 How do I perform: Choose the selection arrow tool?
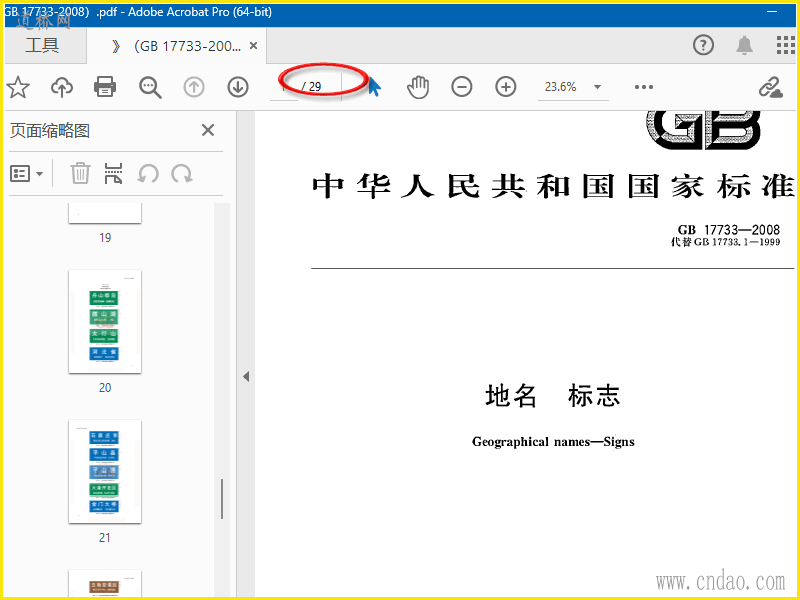coord(374,87)
